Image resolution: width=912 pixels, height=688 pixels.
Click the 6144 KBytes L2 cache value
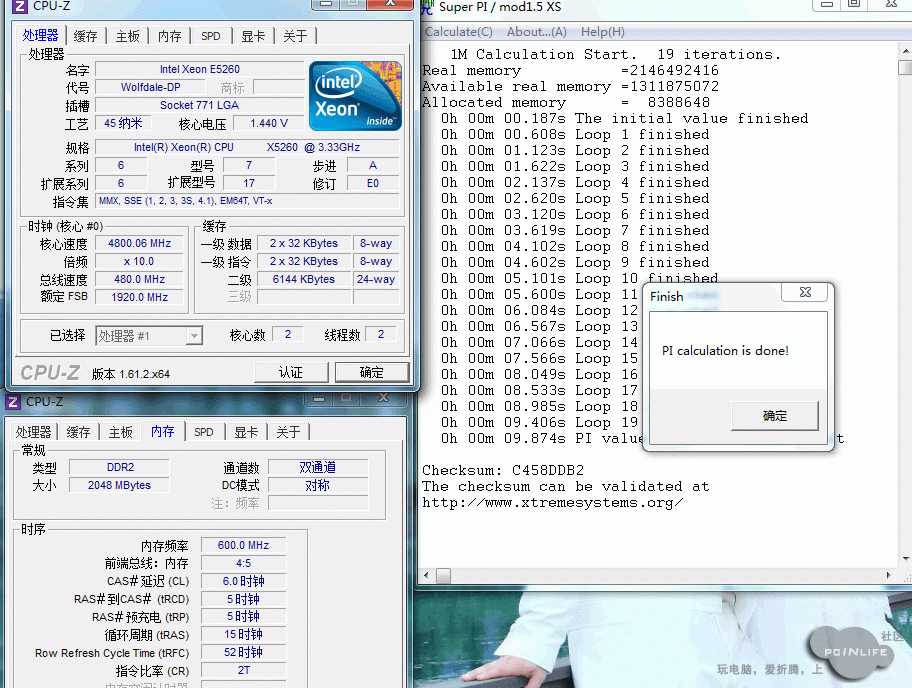(304, 279)
